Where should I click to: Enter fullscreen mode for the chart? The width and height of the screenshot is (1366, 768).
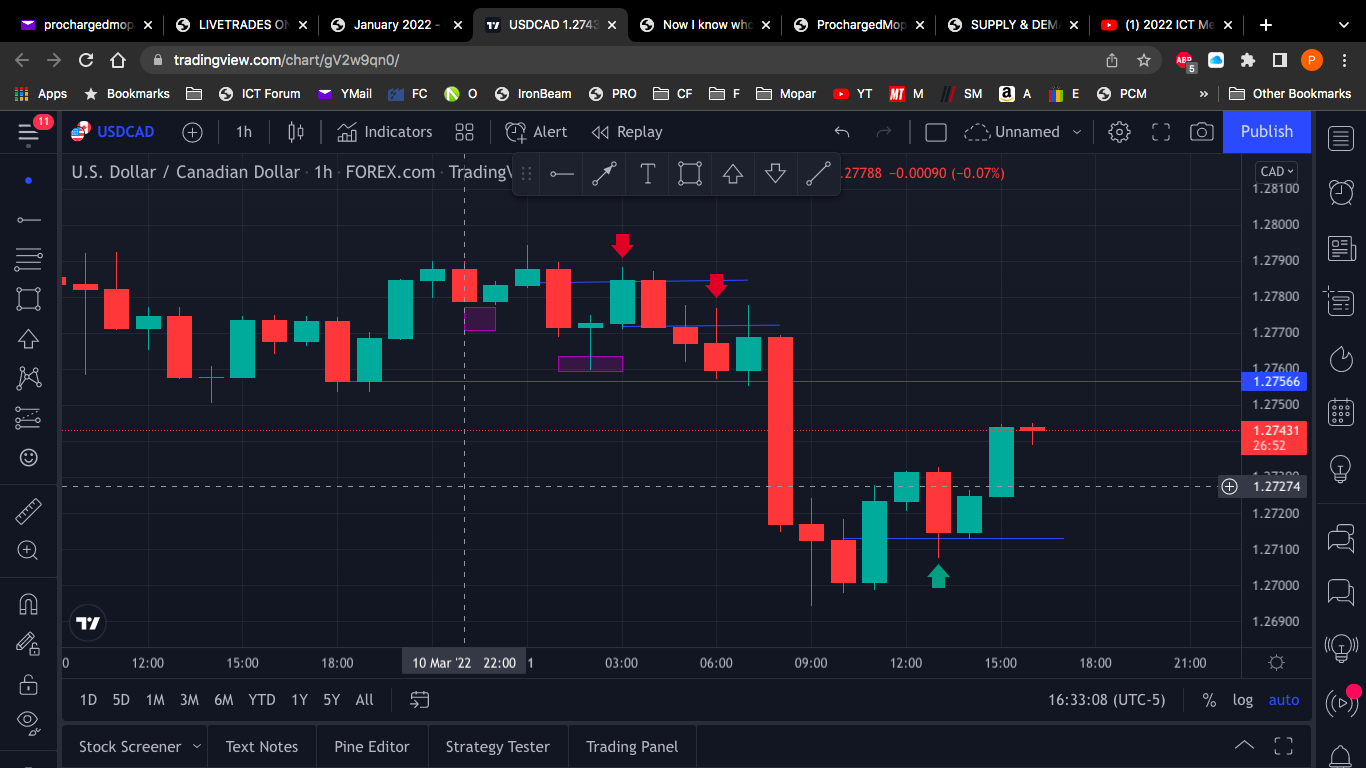1161,132
